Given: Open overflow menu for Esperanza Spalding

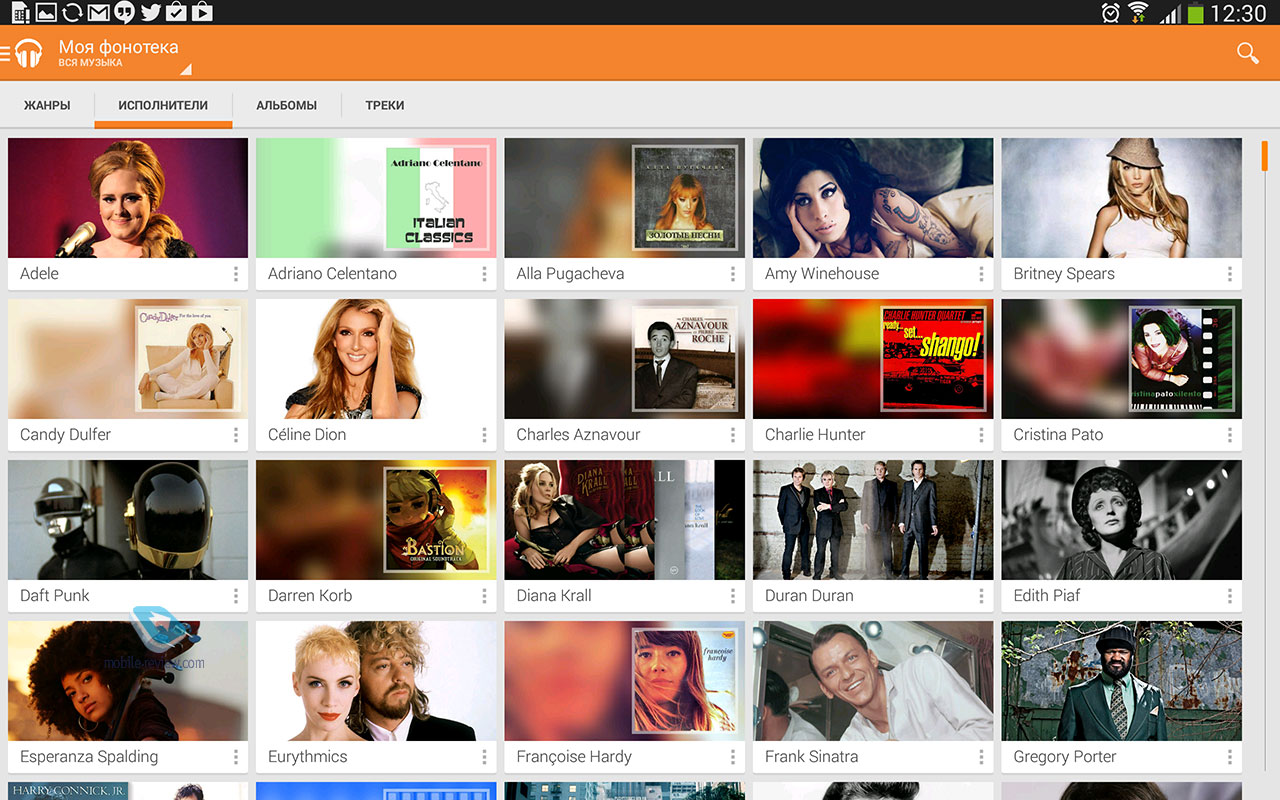Looking at the screenshot, I should pyautogui.click(x=236, y=757).
